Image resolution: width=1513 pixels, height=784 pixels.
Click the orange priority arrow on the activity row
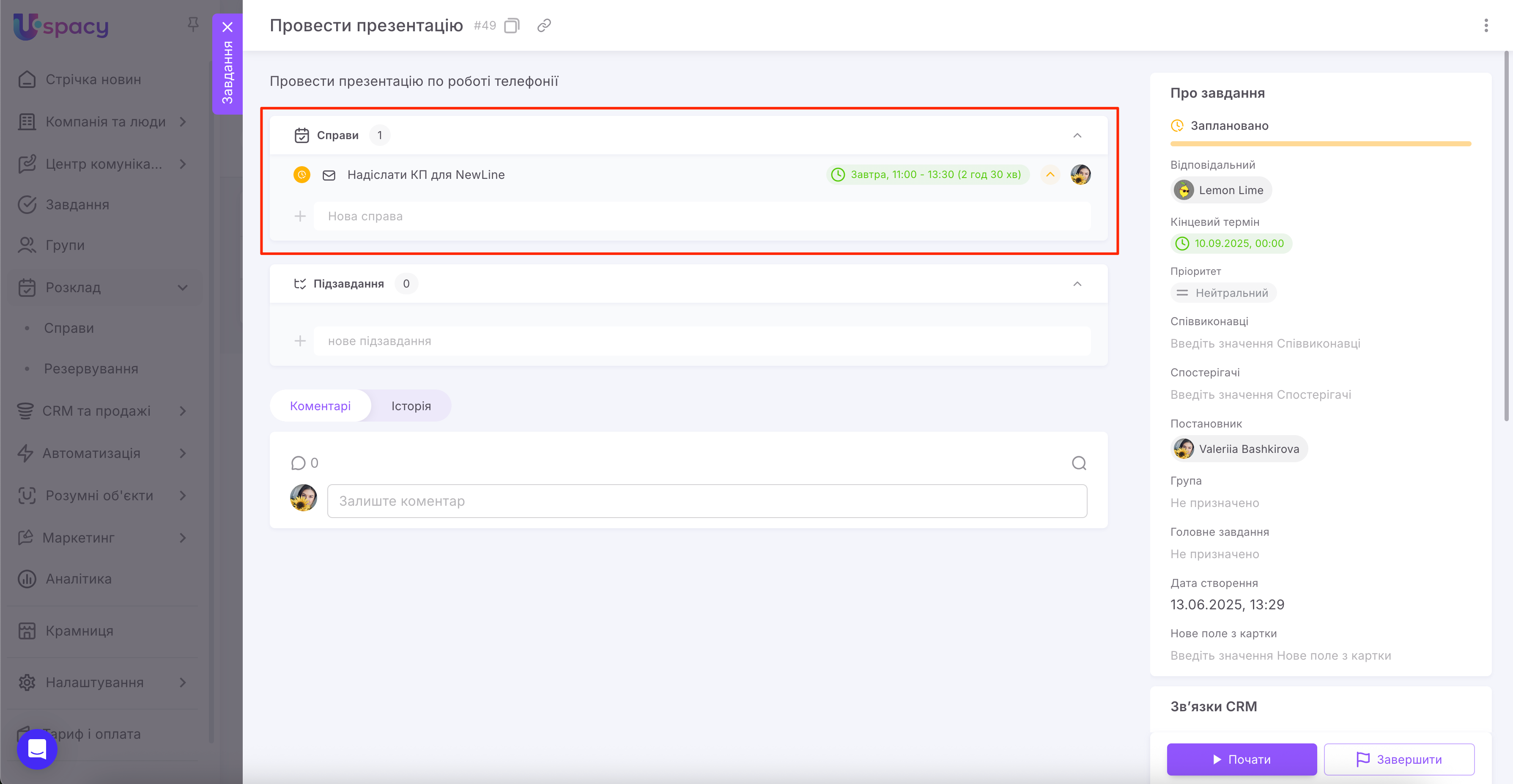pos(1050,175)
